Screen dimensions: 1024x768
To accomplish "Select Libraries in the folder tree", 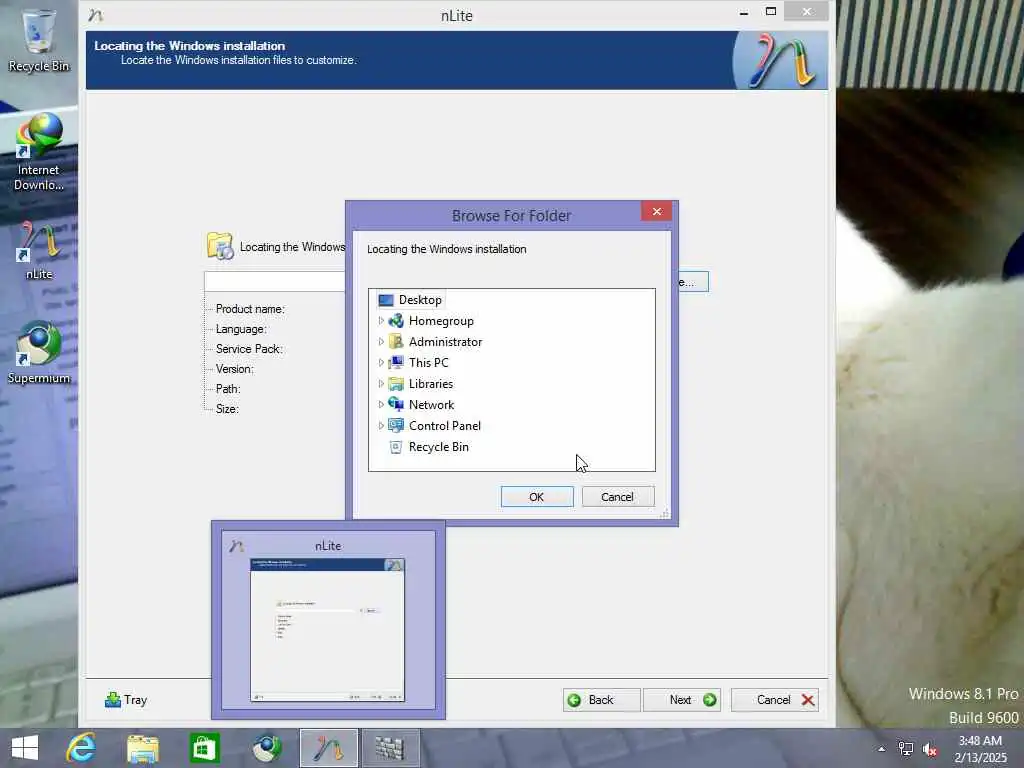I will [x=430, y=383].
